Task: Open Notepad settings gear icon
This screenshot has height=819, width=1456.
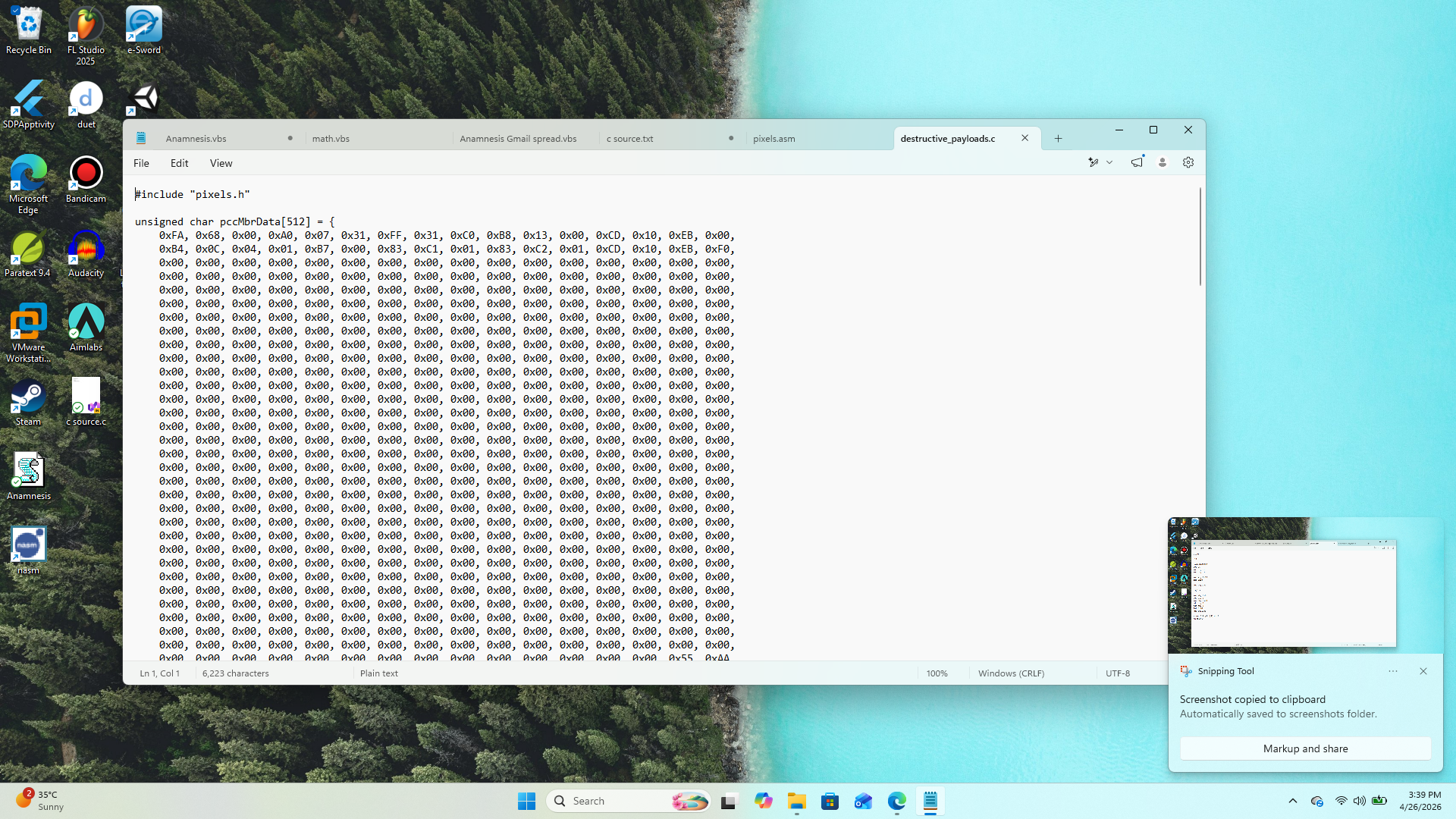Action: (x=1188, y=162)
